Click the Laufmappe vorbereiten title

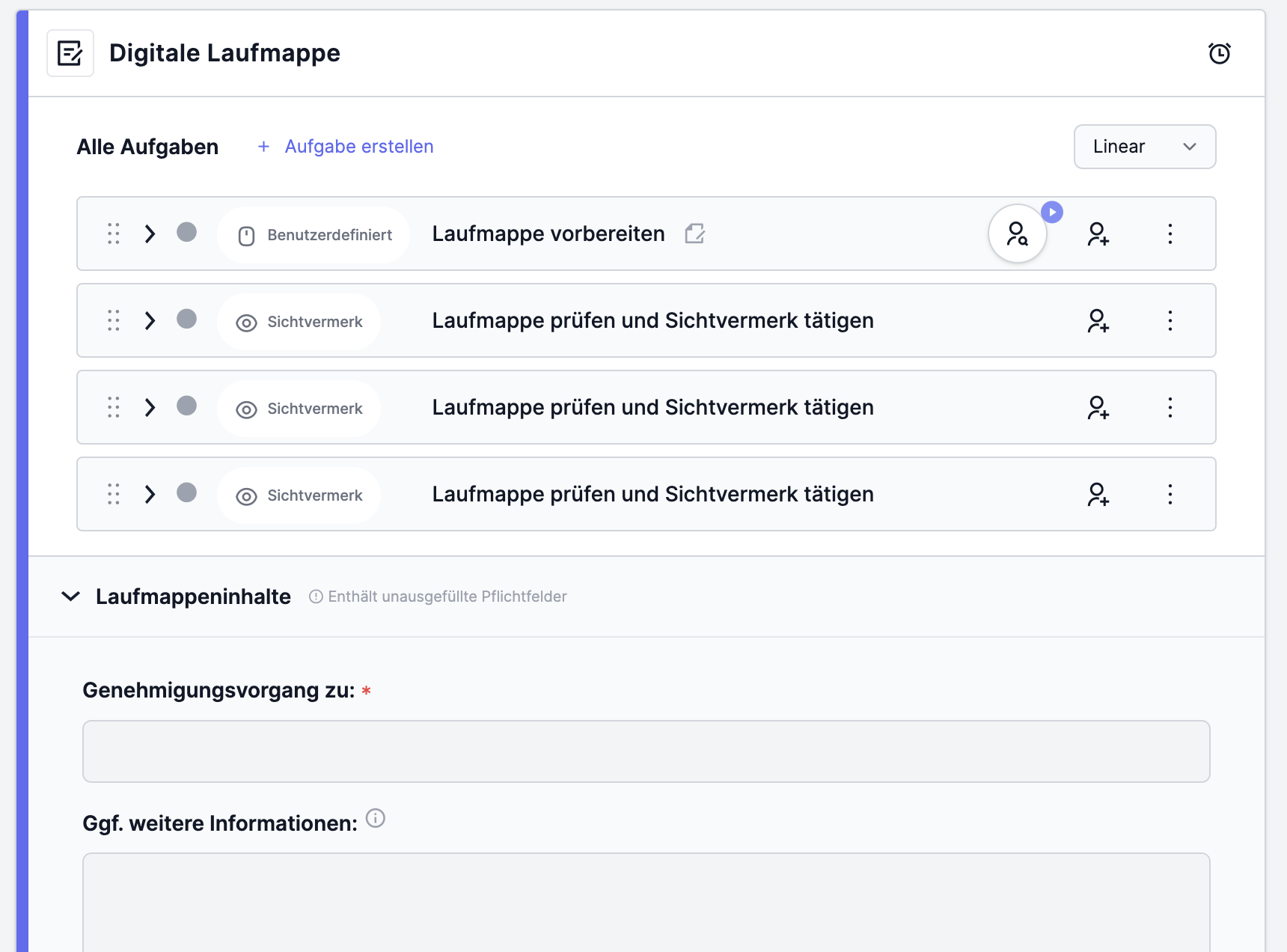point(548,234)
